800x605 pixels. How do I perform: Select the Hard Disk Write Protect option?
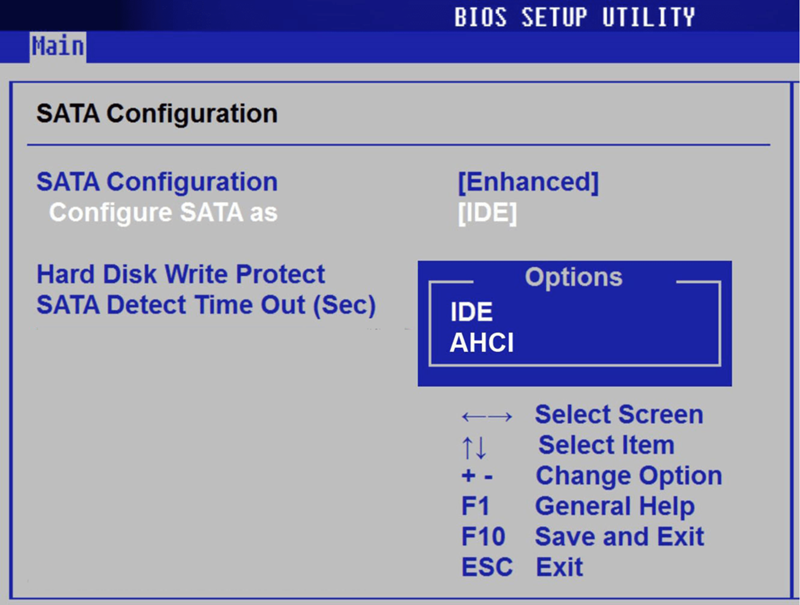coord(181,274)
